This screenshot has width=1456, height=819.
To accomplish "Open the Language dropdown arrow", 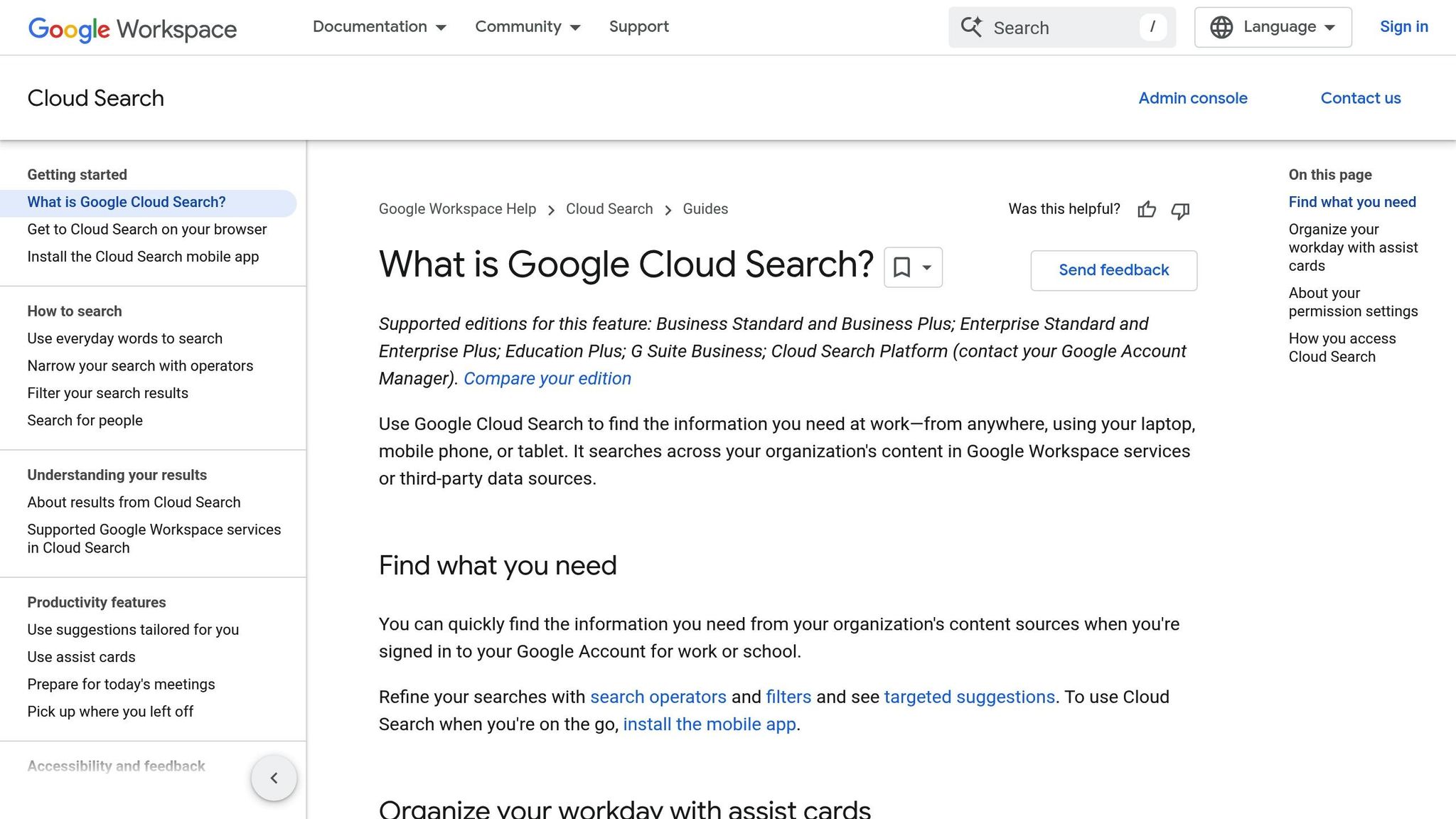I will click(x=1329, y=28).
